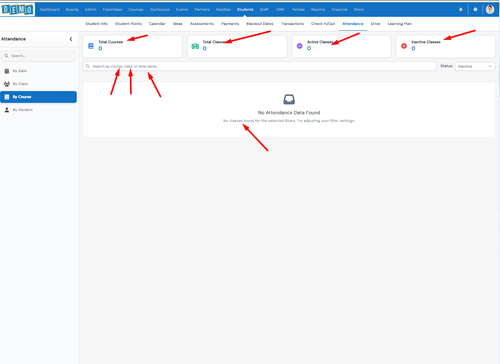Select By Student in the sidebar

pyautogui.click(x=38, y=110)
